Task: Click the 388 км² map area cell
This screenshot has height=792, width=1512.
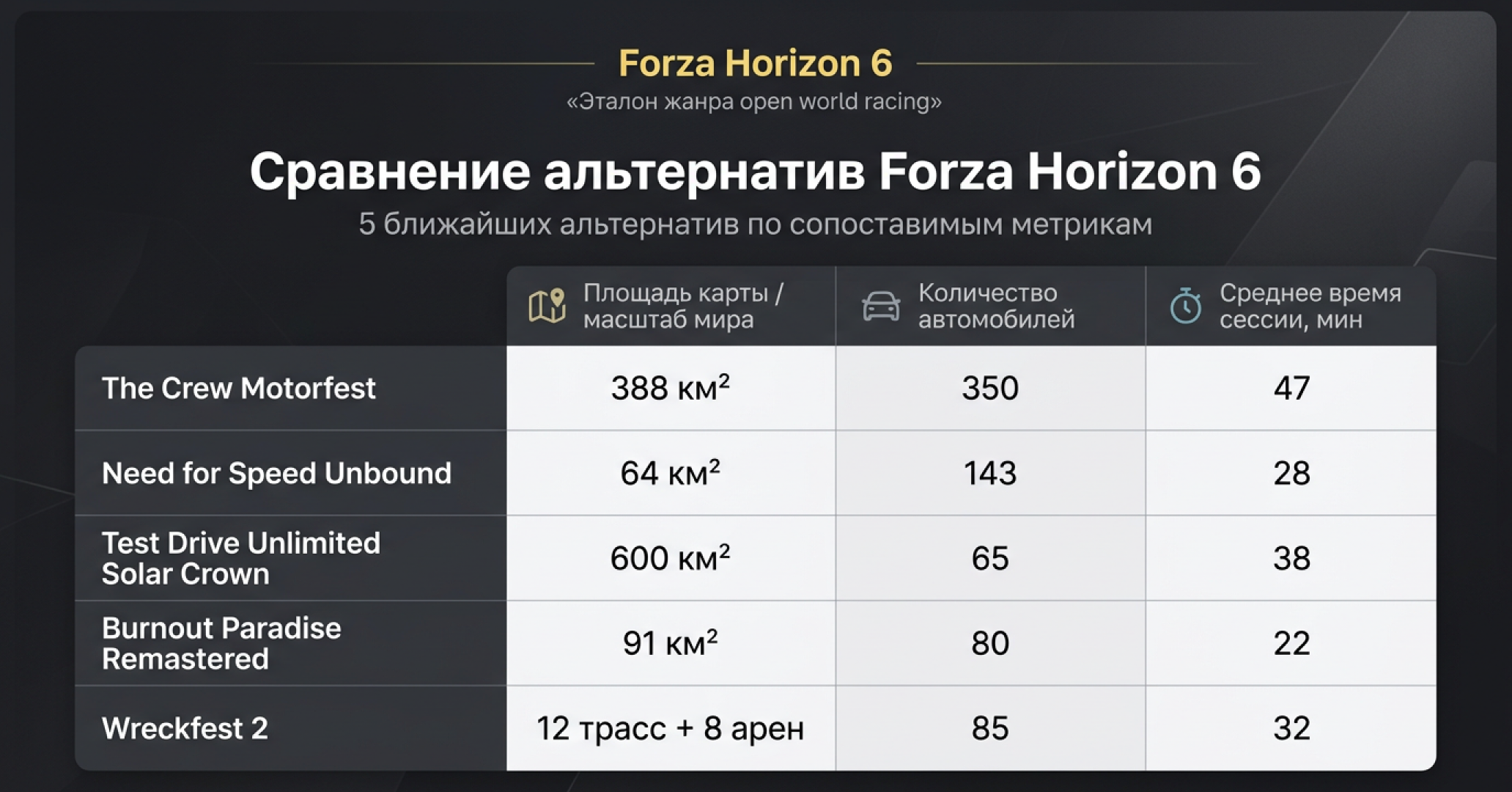Action: click(x=671, y=388)
